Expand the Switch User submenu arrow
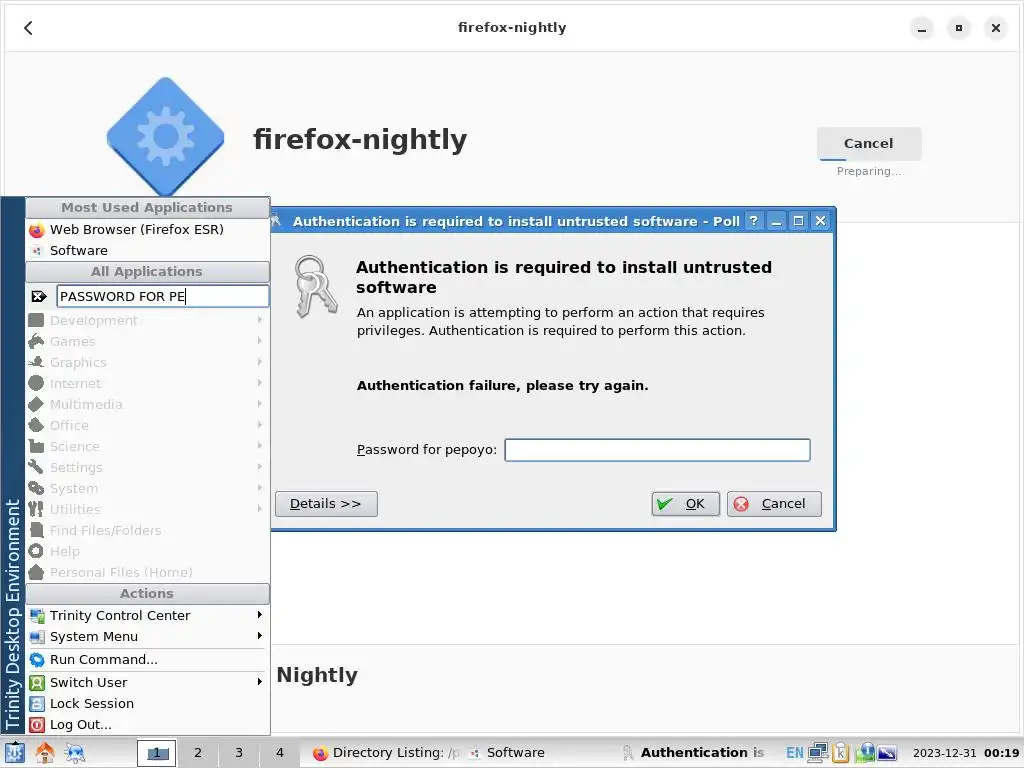 coord(259,682)
